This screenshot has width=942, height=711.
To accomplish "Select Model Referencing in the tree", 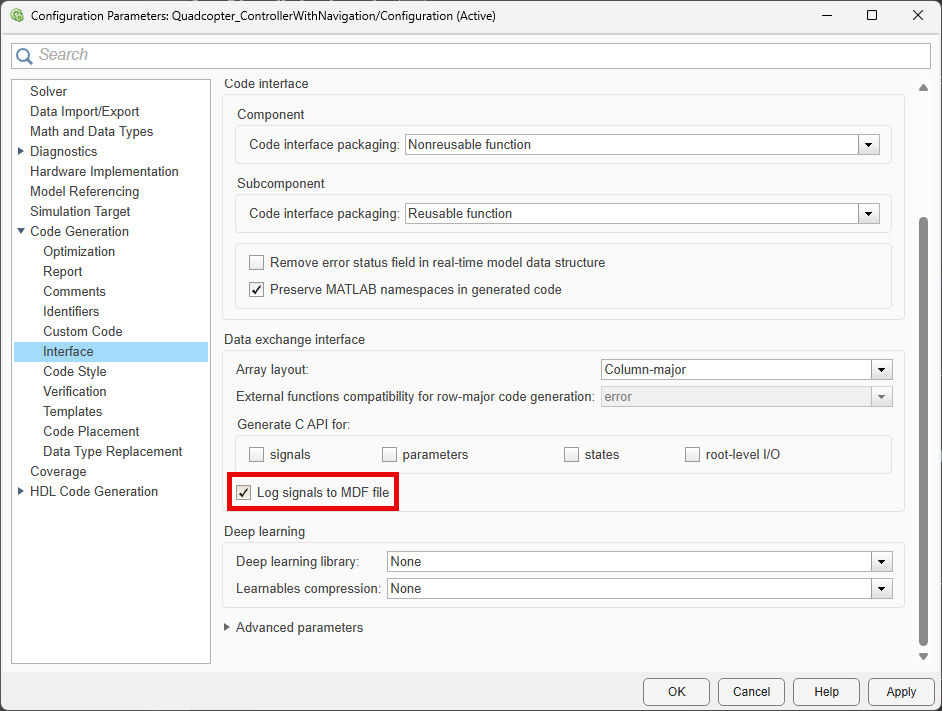I will (85, 191).
